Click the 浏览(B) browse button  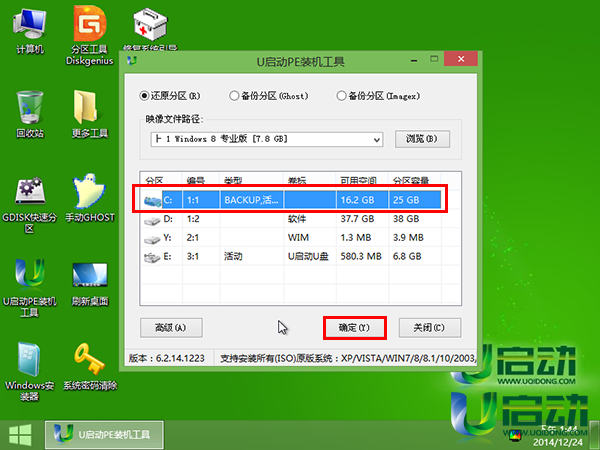point(422,139)
